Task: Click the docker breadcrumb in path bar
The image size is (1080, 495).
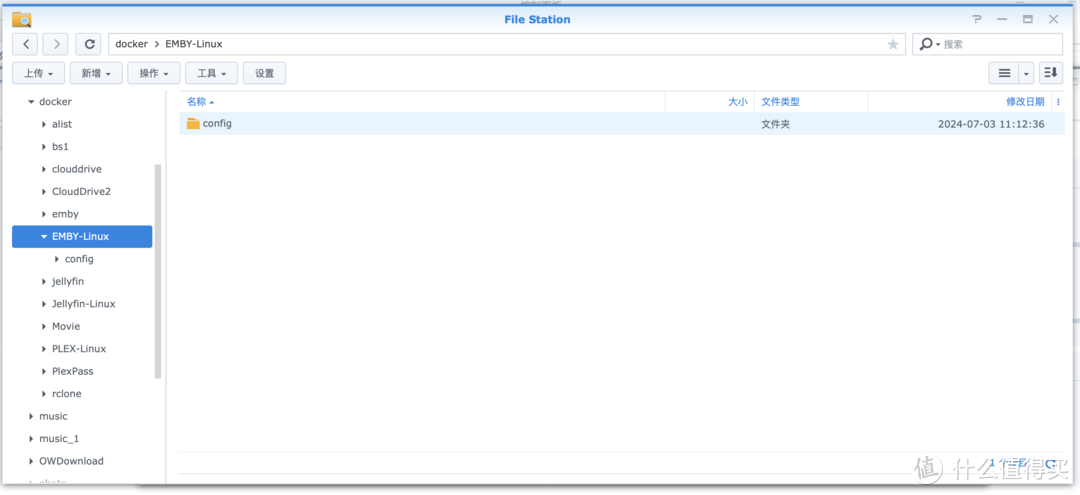Action: pyautogui.click(x=131, y=44)
